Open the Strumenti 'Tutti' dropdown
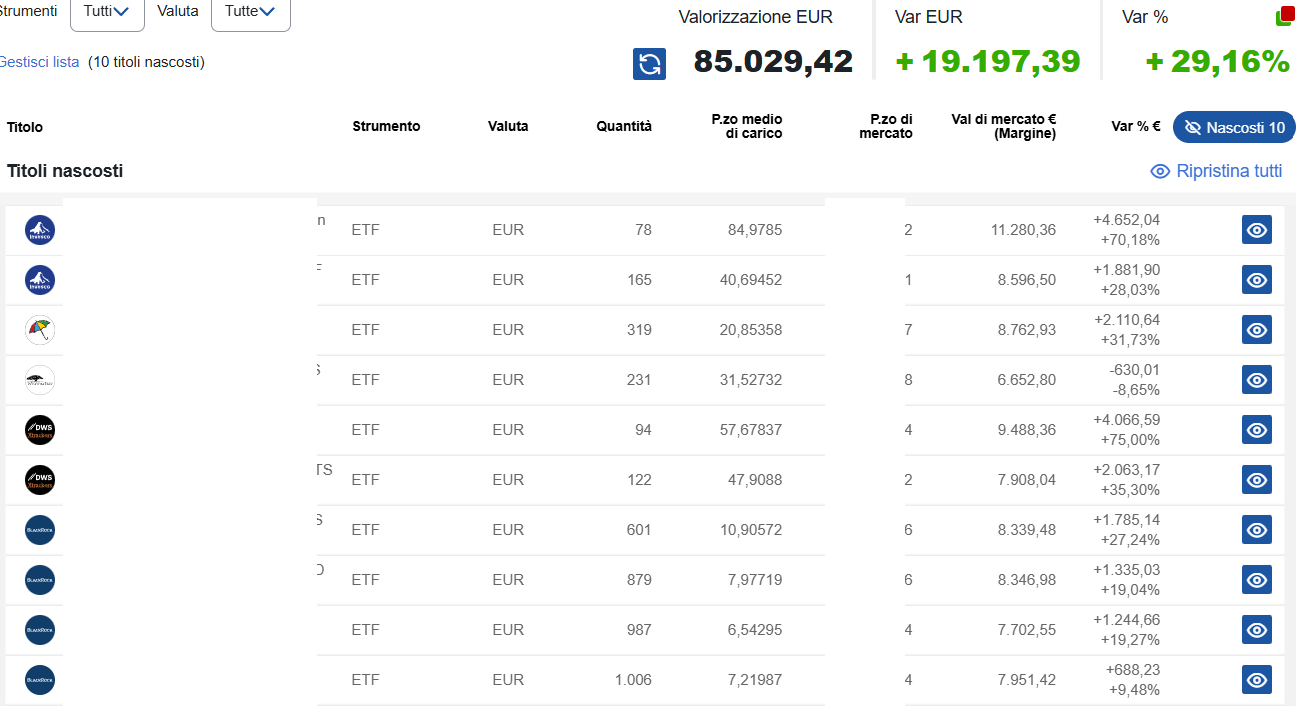Screen dimensions: 1297x706 pos(107,12)
